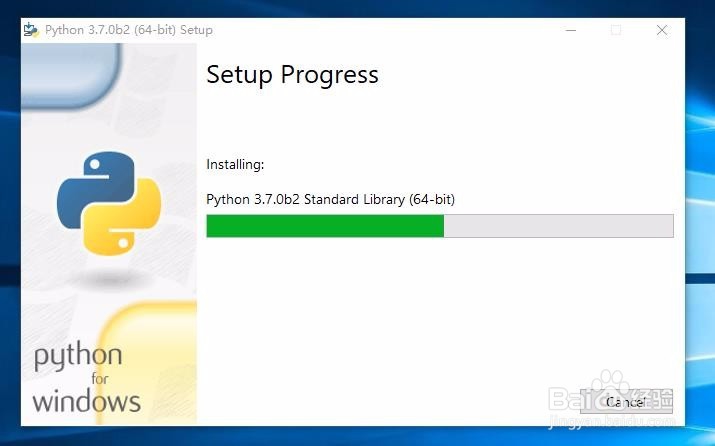The image size is (715, 446).
Task: Click the grey unfilled part of progress bar
Action: (x=559, y=226)
